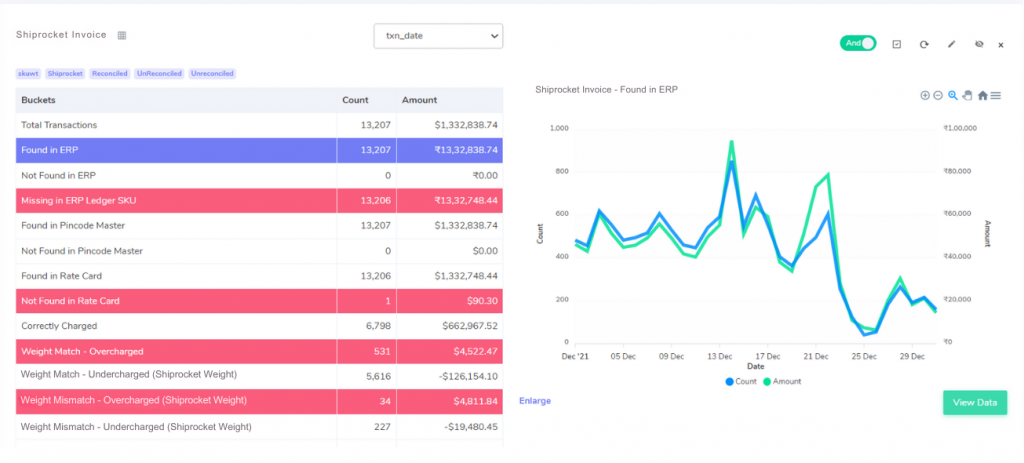1024x463 pixels.
Task: Click the chart title Shiprocket Invoice - Found in ERP
Action: pos(606,89)
